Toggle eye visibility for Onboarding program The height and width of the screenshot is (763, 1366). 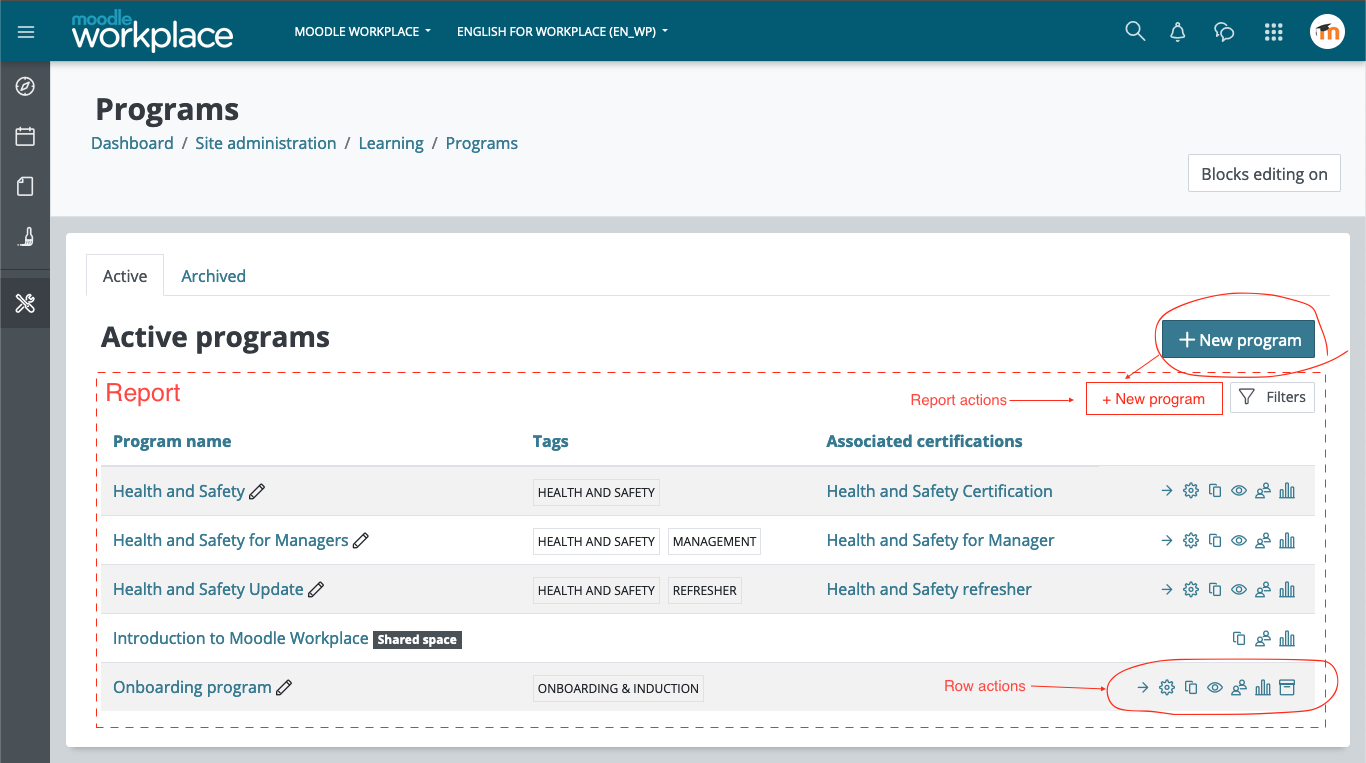pyautogui.click(x=1215, y=687)
